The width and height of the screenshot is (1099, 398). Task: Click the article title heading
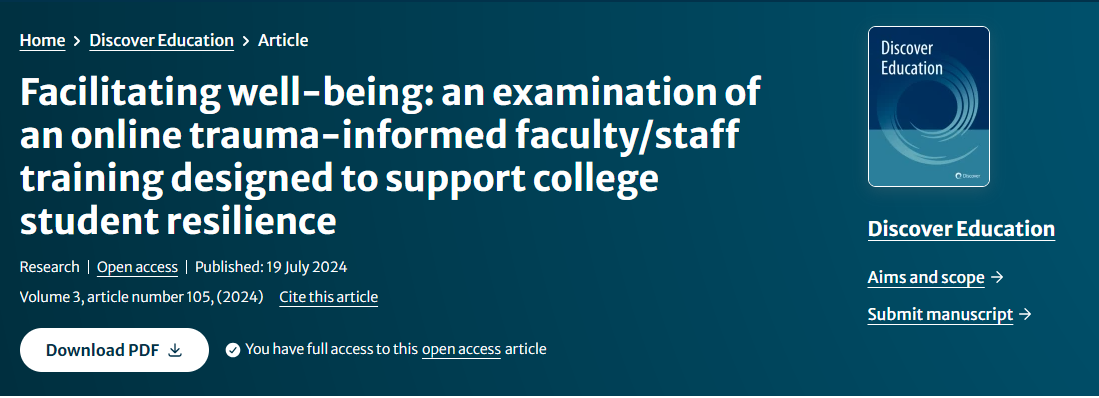pyautogui.click(x=390, y=156)
